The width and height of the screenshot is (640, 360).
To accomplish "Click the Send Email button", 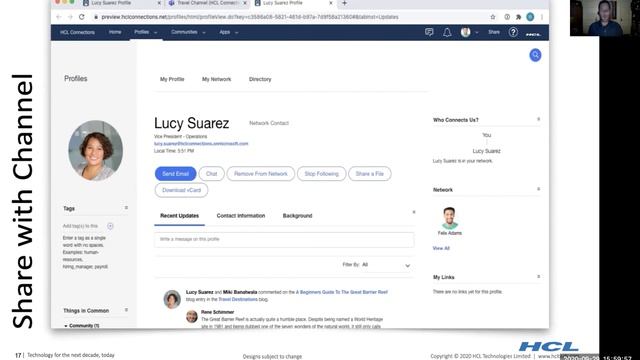I will [x=176, y=174].
